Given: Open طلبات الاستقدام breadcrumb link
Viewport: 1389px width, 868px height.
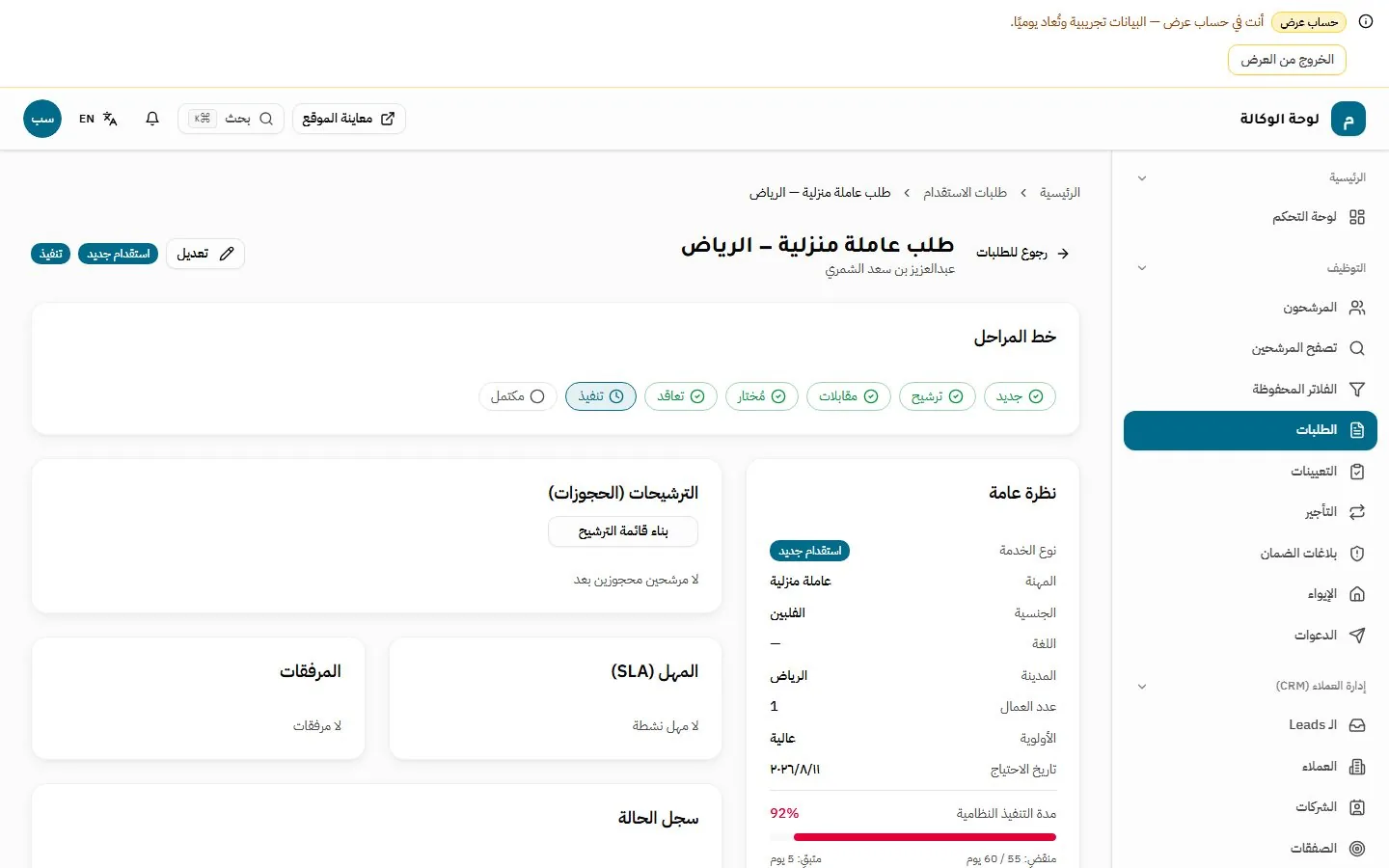Looking at the screenshot, I should click(965, 193).
